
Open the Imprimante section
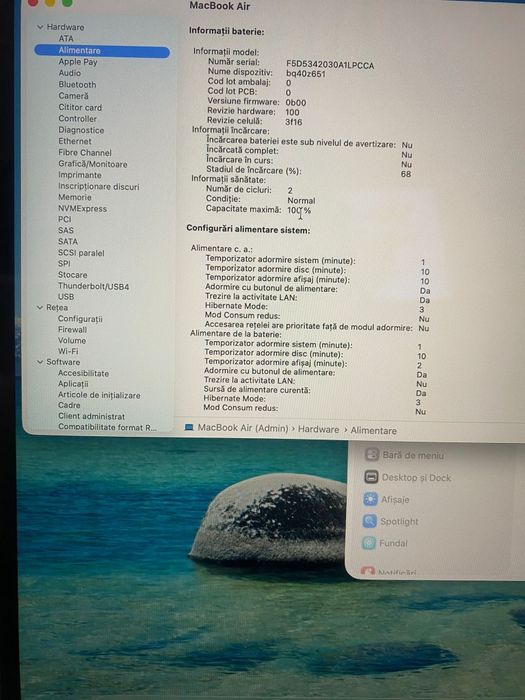coord(80,175)
